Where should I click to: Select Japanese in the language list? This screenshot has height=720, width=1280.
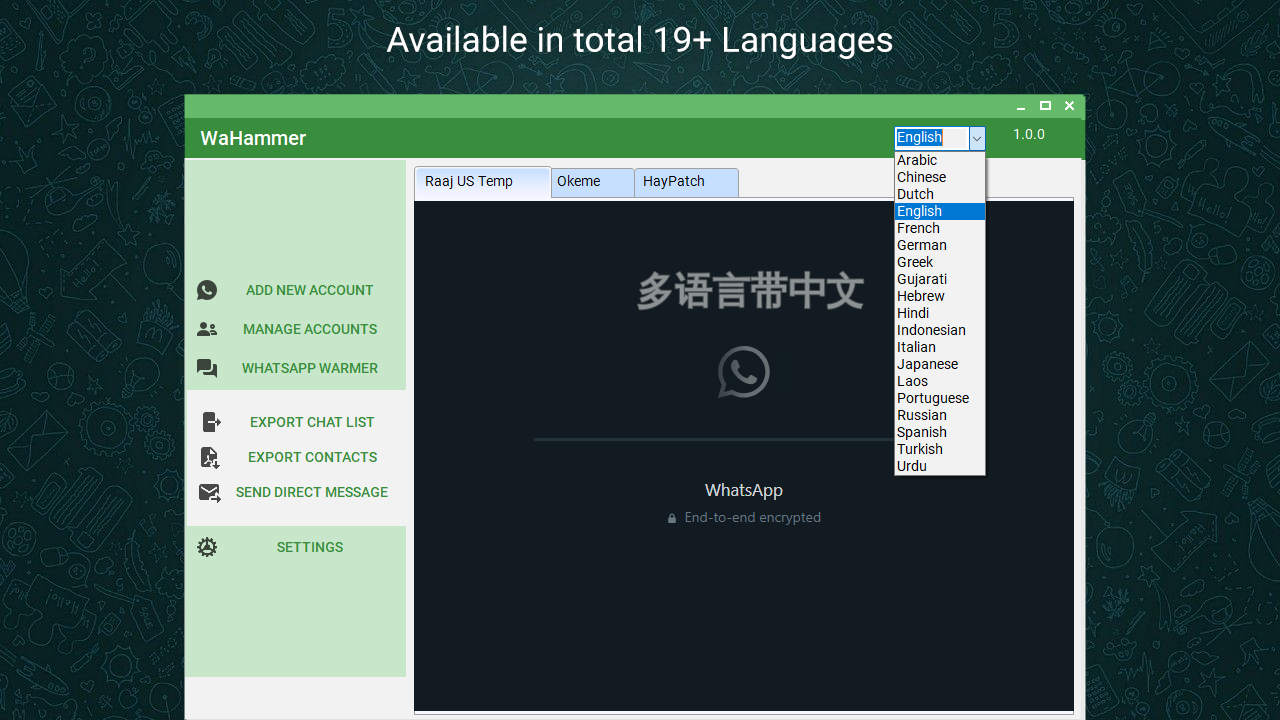(x=940, y=364)
